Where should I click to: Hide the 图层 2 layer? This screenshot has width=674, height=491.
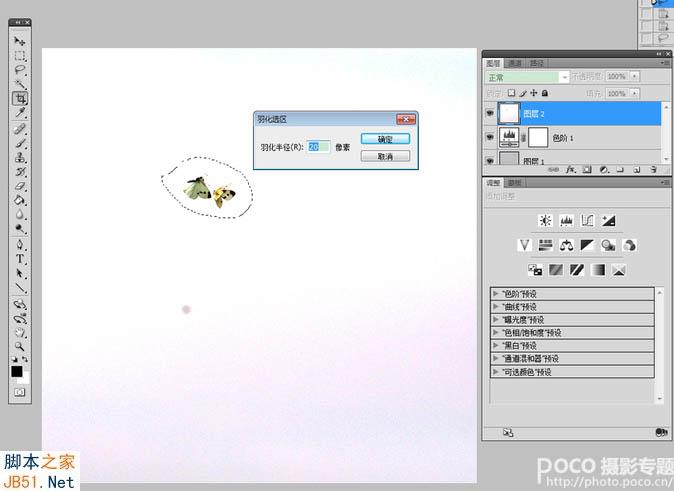[x=490, y=114]
